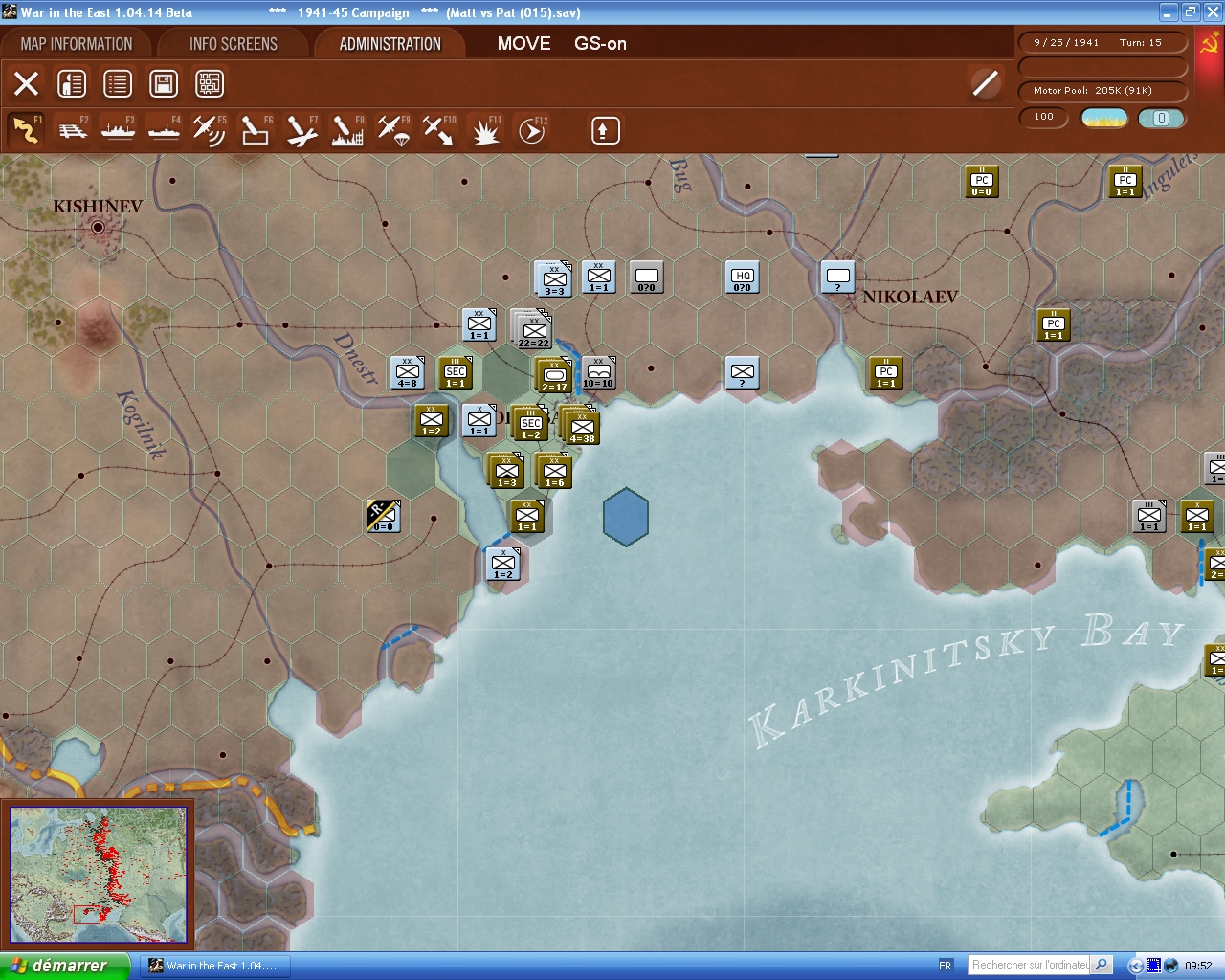The image size is (1225, 980).
Task: Click the upward arrow toolbar button
Action: (605, 130)
